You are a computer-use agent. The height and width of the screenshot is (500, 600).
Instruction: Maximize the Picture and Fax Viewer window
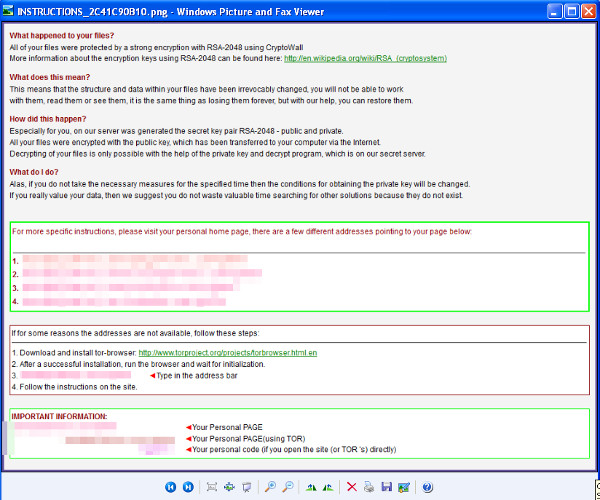click(x=570, y=11)
